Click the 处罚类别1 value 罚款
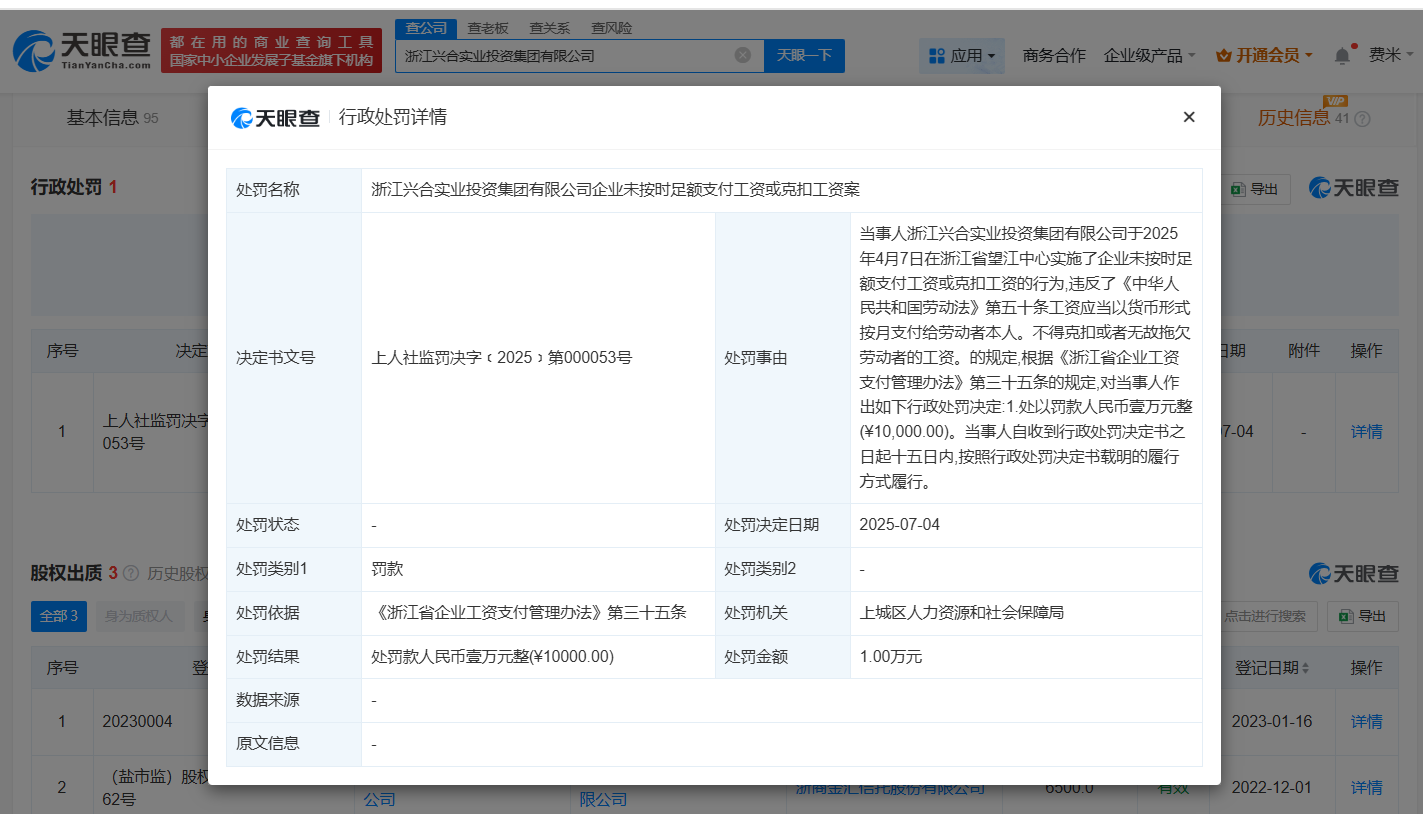Screen dimensions: 1423x814 click(387, 569)
